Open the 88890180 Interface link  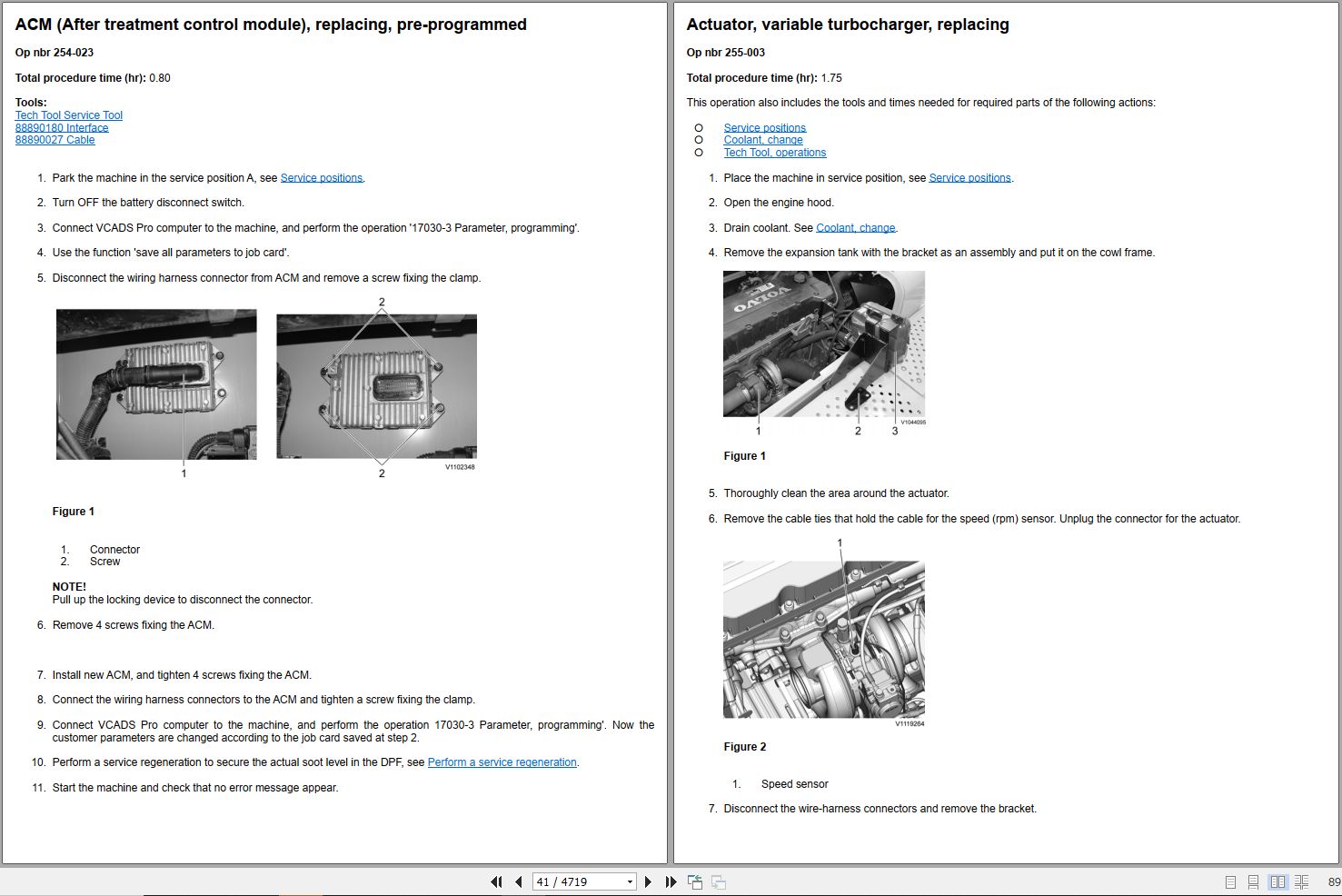pos(62,128)
